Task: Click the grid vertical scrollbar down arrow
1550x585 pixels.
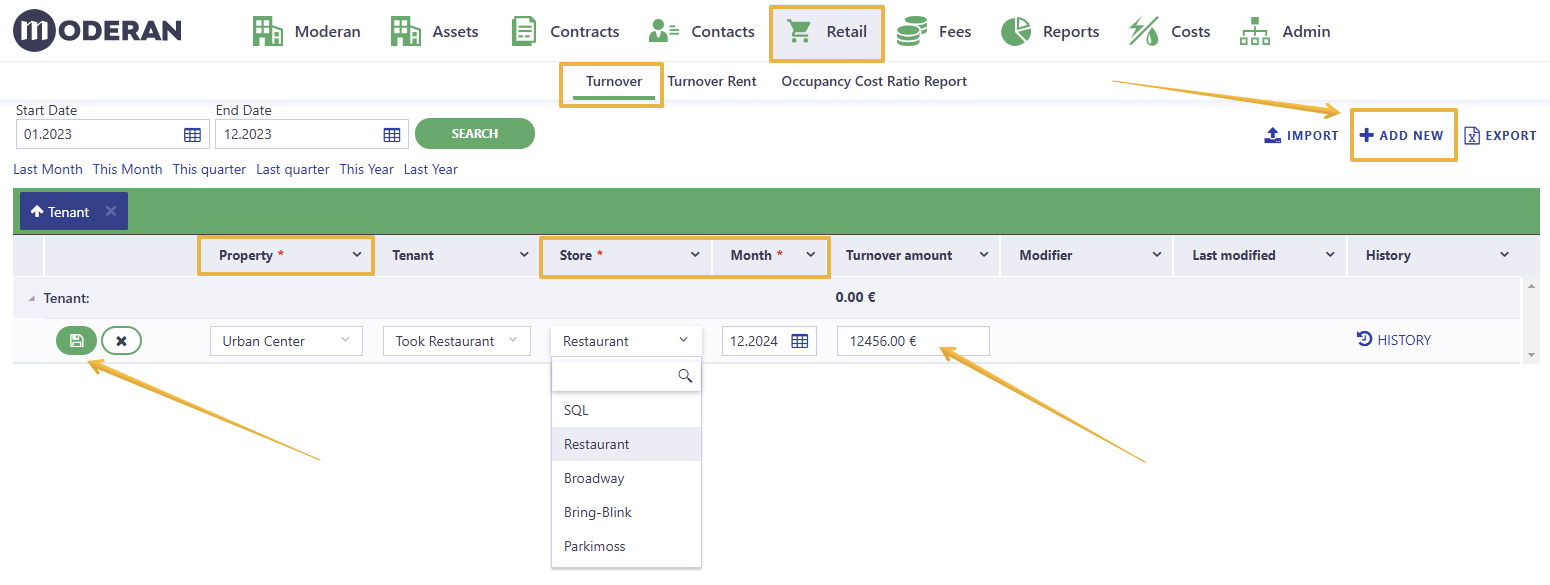Action: tap(1530, 355)
